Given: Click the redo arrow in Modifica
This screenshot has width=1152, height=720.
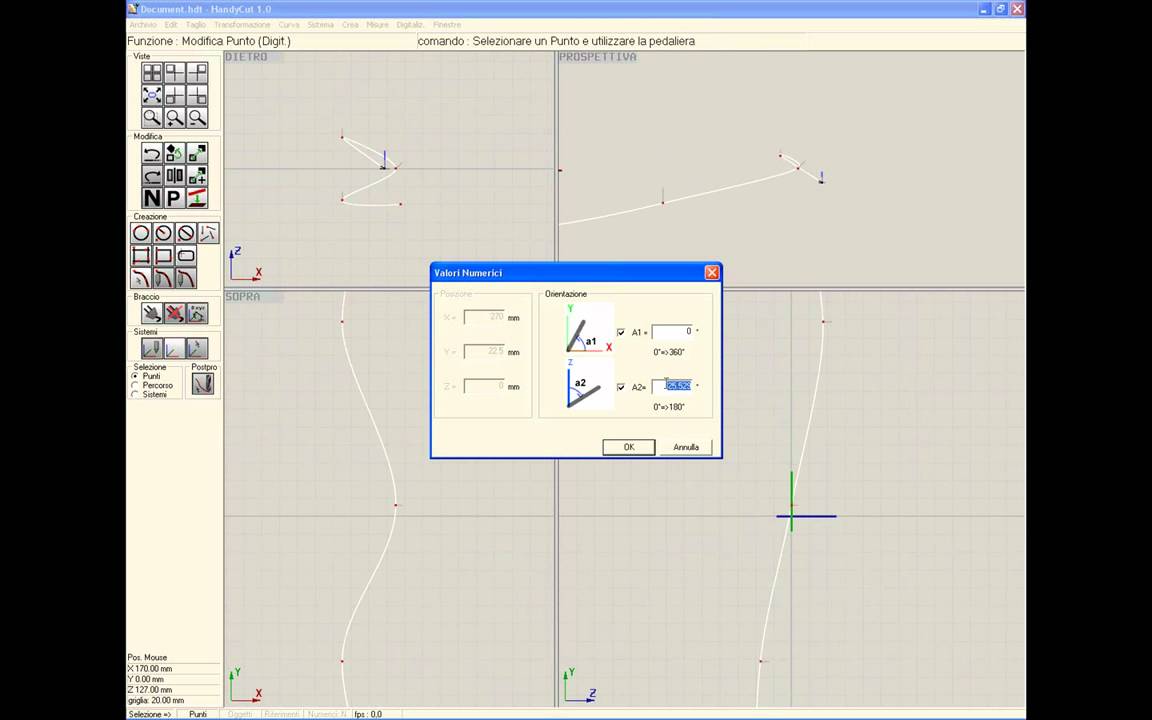Looking at the screenshot, I should tap(152, 176).
